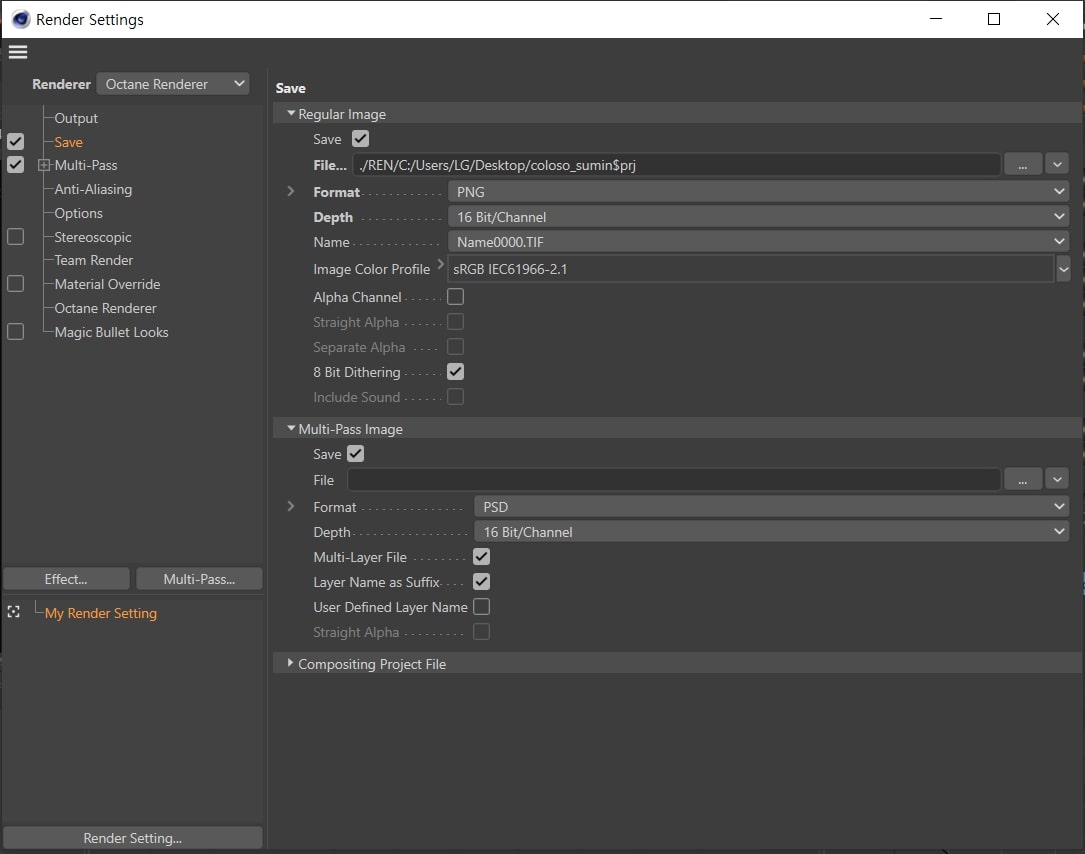Screen dimensions: 1085x854
Task: Select Magic Bullet Looks in tree
Action: pyautogui.click(x=111, y=332)
